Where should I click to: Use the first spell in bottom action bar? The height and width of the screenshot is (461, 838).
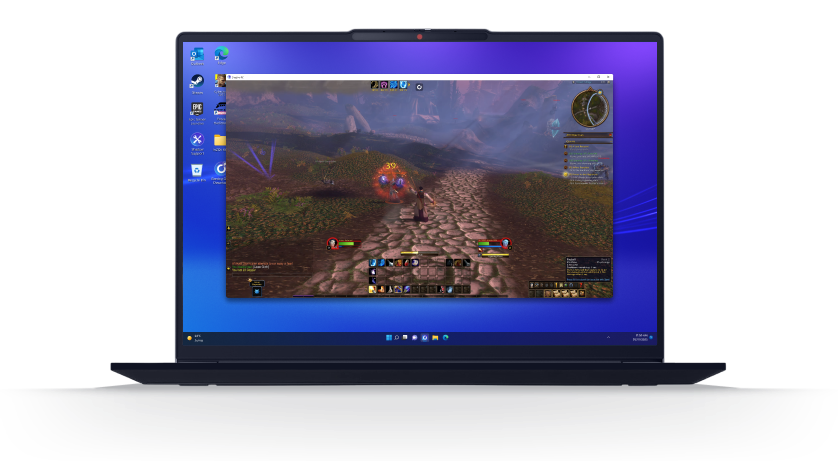[373, 290]
